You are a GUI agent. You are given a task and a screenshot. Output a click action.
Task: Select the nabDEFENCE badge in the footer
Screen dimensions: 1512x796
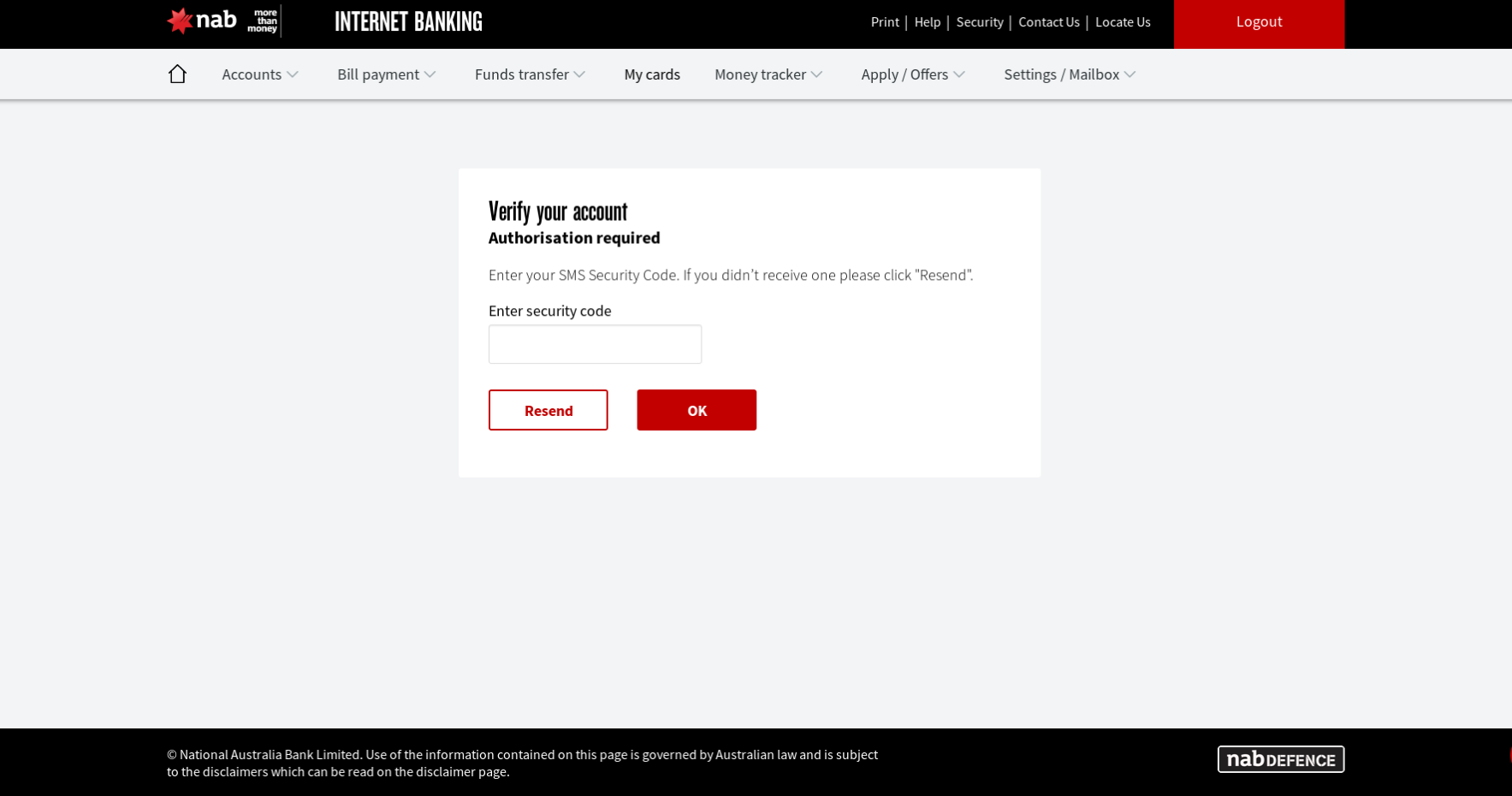click(x=1280, y=758)
